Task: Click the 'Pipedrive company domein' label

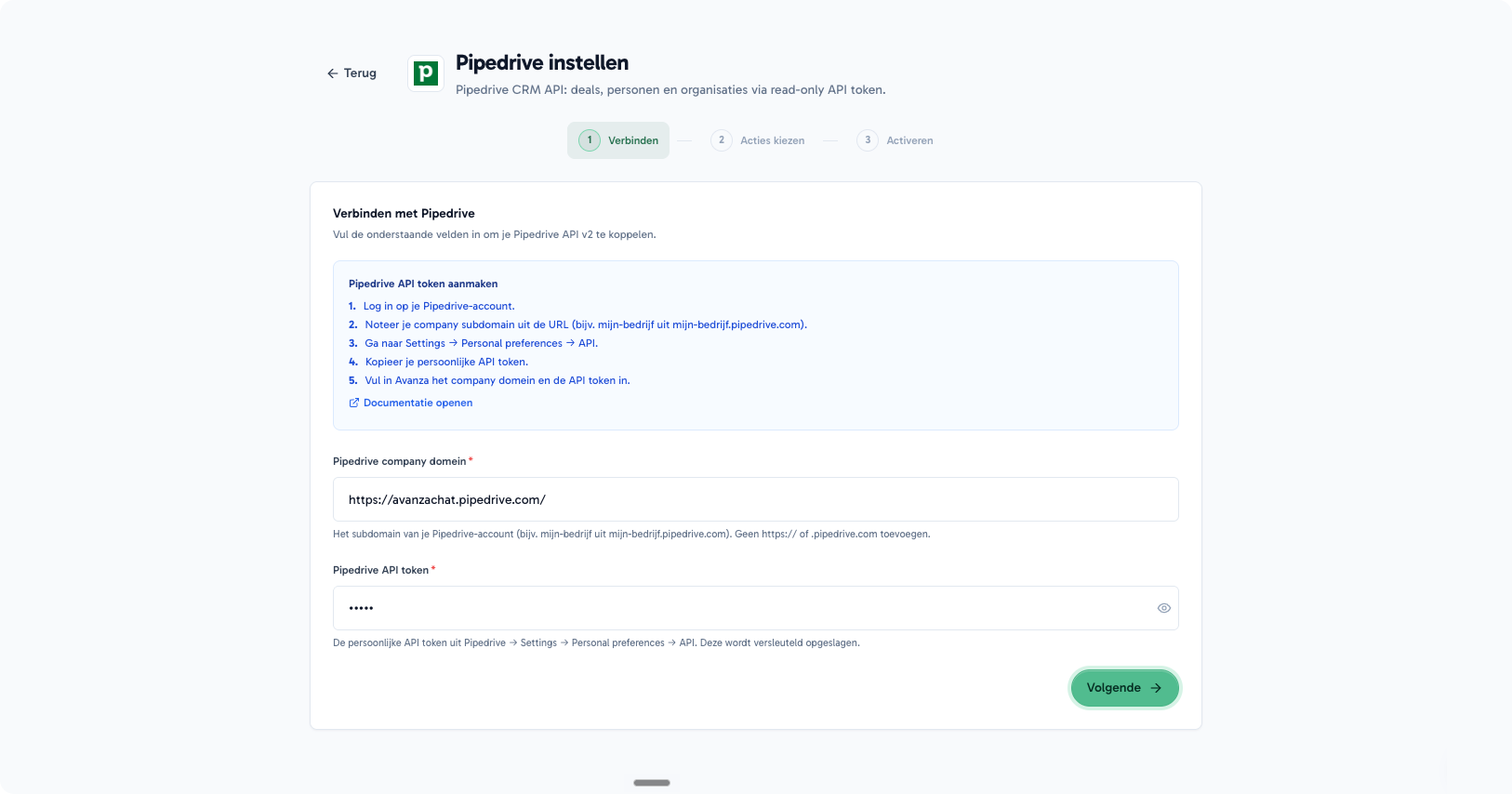Action: (400, 461)
